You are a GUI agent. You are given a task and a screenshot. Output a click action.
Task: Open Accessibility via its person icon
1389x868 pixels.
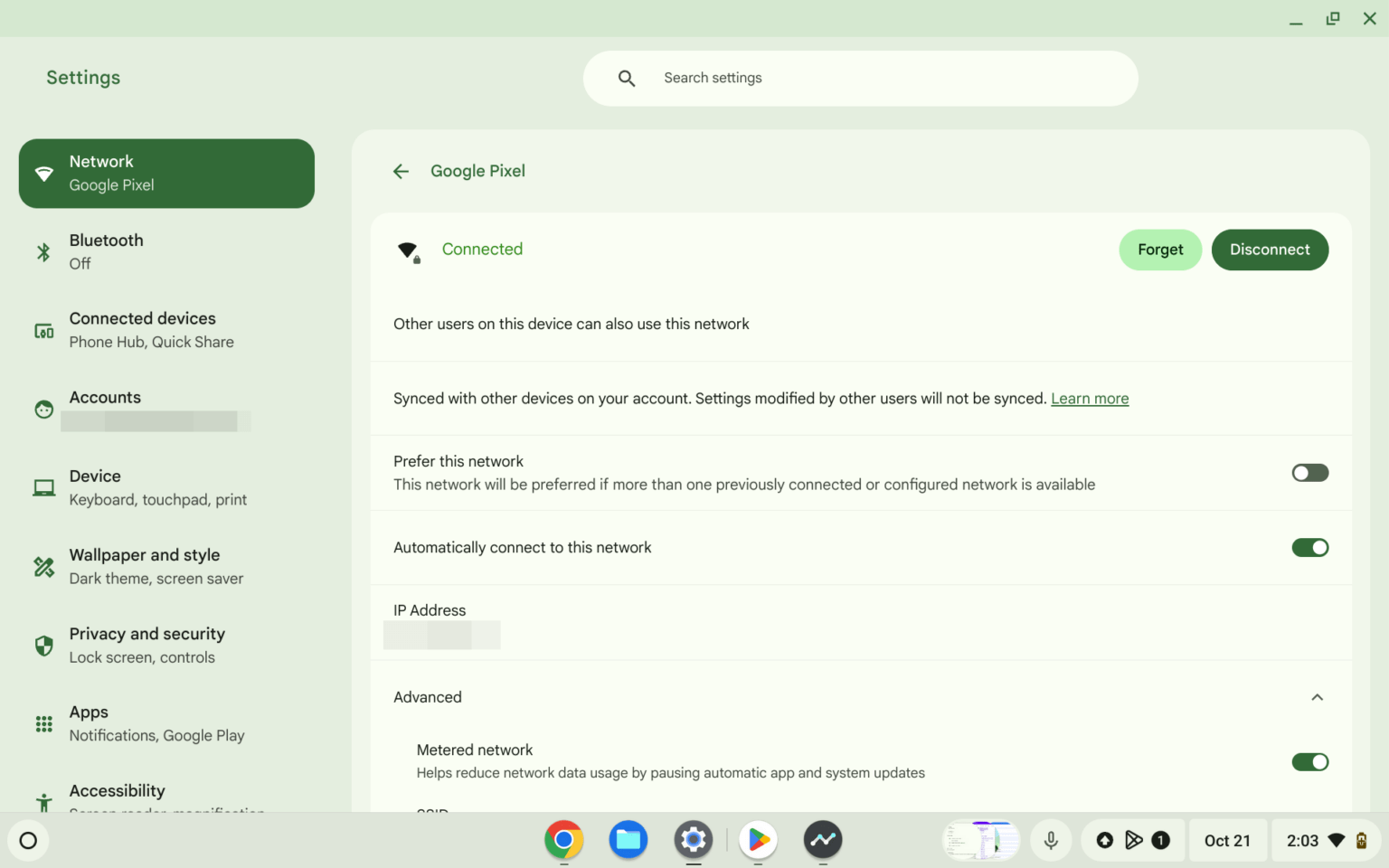(x=43, y=801)
